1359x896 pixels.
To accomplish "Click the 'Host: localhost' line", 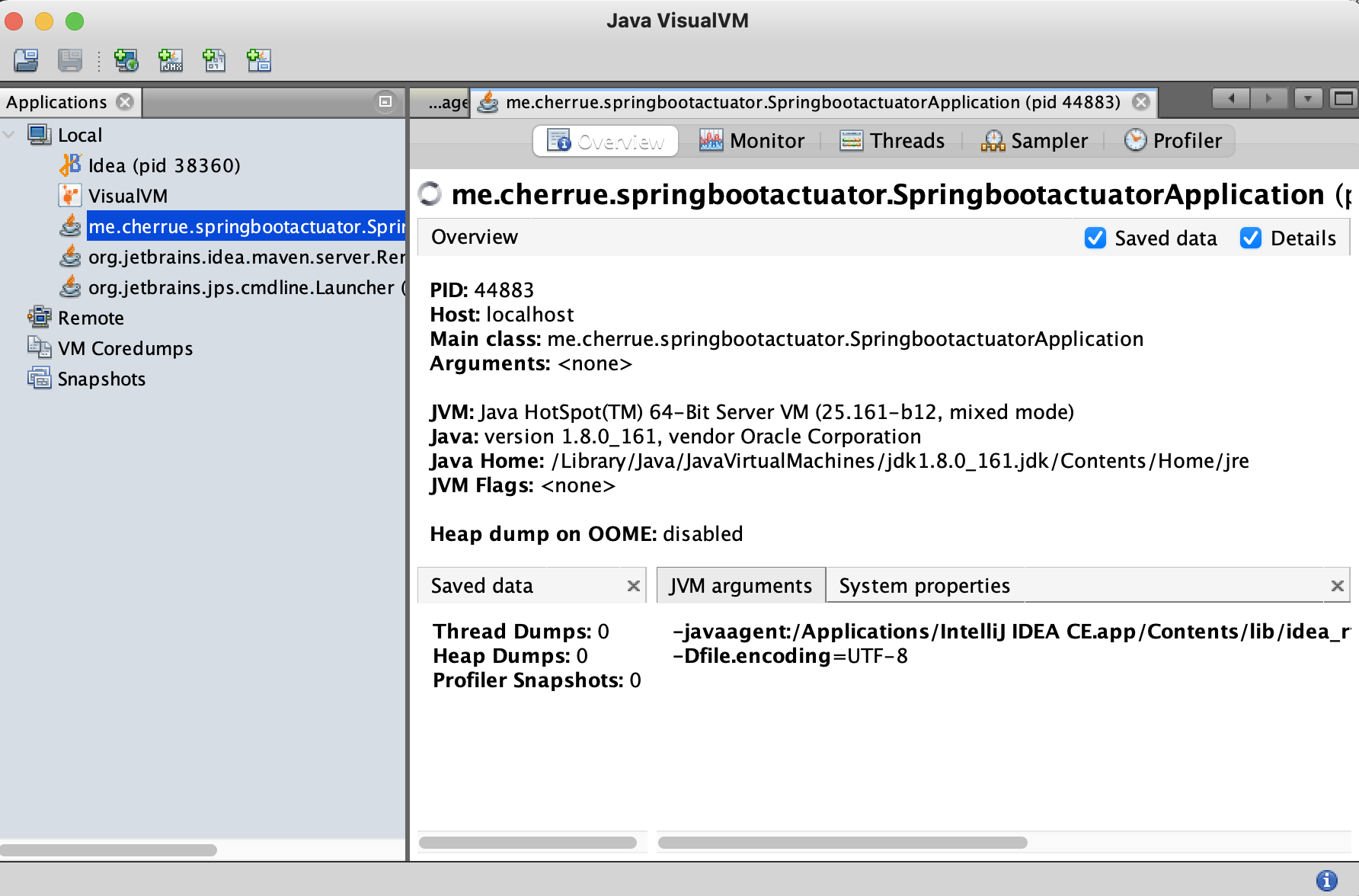I will (x=502, y=315).
